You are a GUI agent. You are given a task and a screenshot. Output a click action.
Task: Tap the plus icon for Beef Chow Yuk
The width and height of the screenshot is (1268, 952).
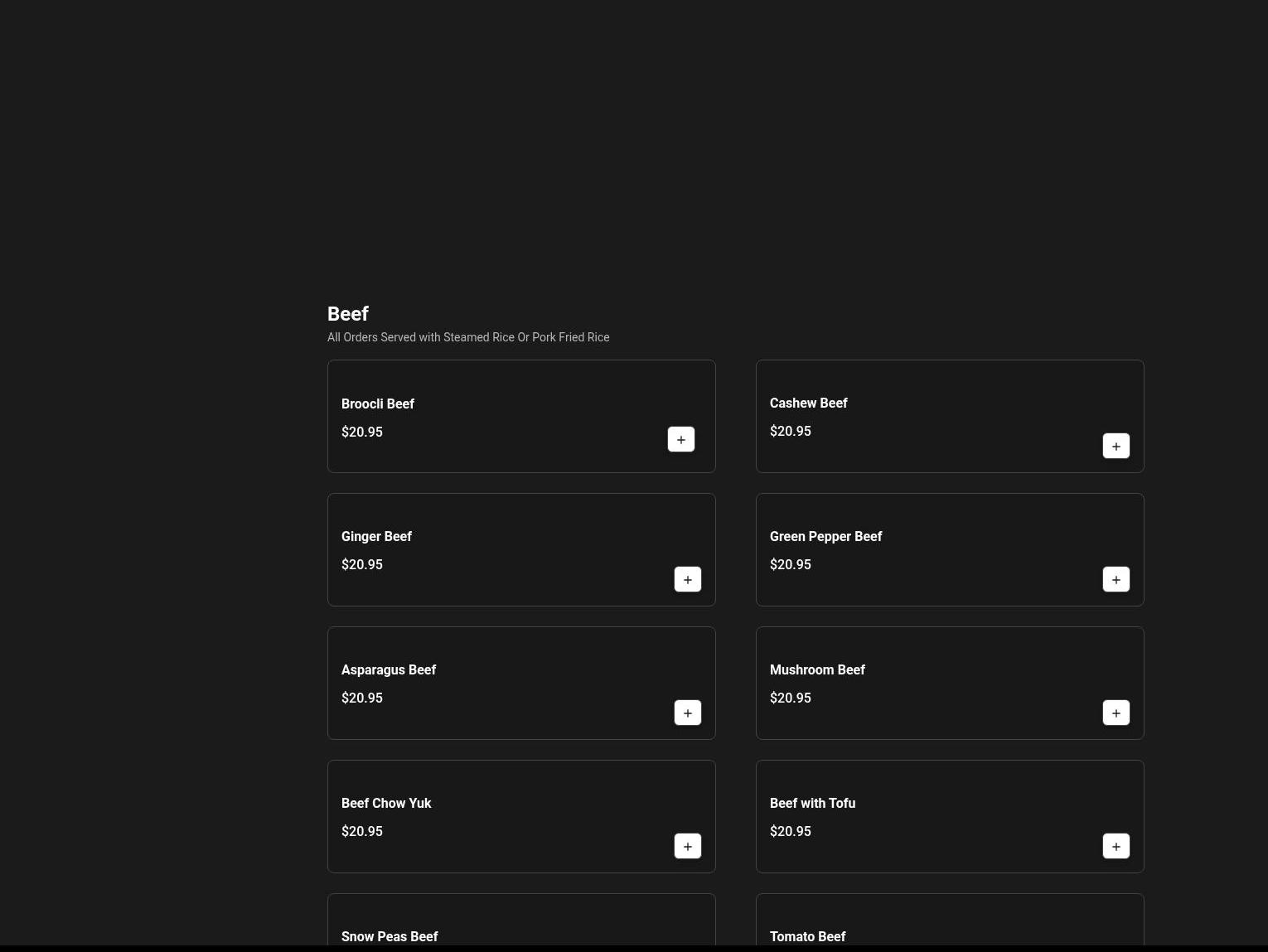(687, 846)
